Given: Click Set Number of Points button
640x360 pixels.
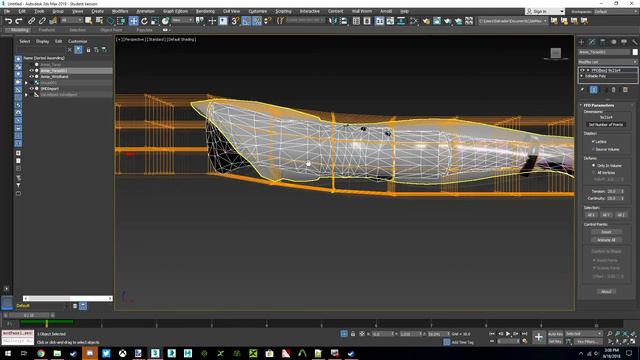Looking at the screenshot, I should 606,124.
